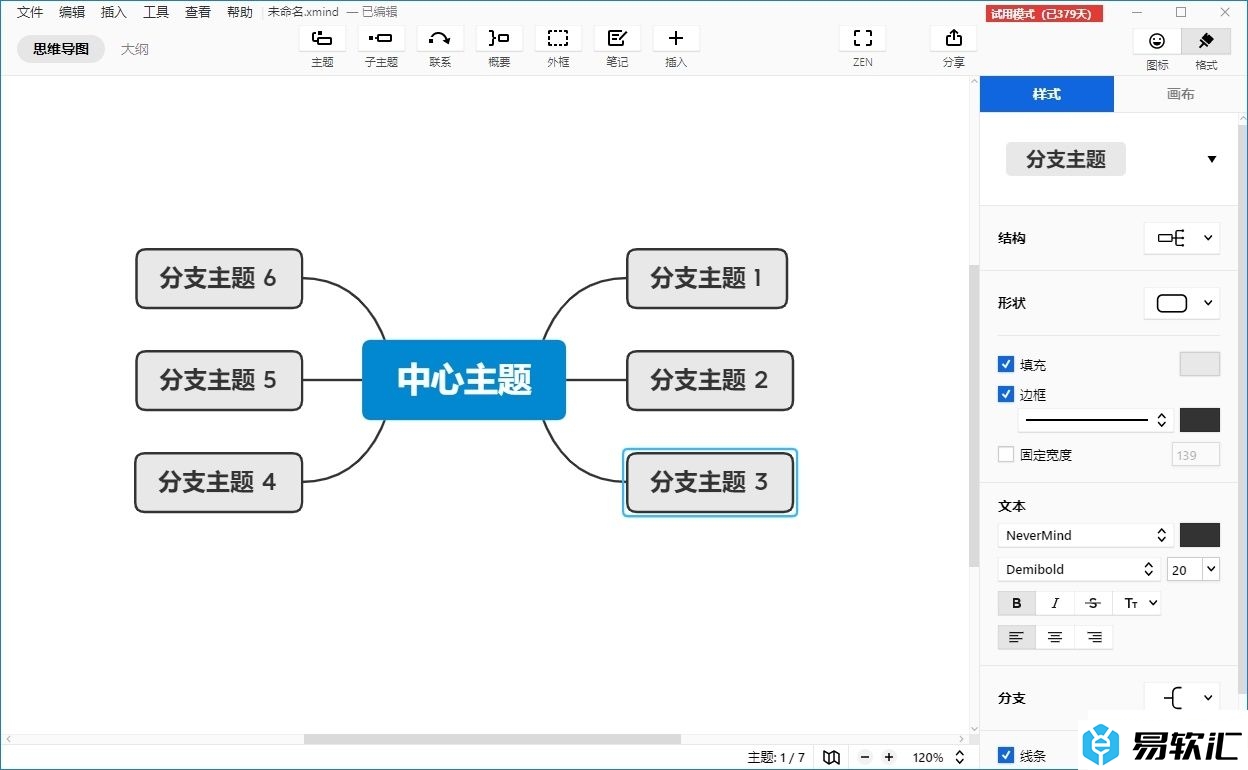Click the trial mode (试用模式) badge

[1044, 13]
